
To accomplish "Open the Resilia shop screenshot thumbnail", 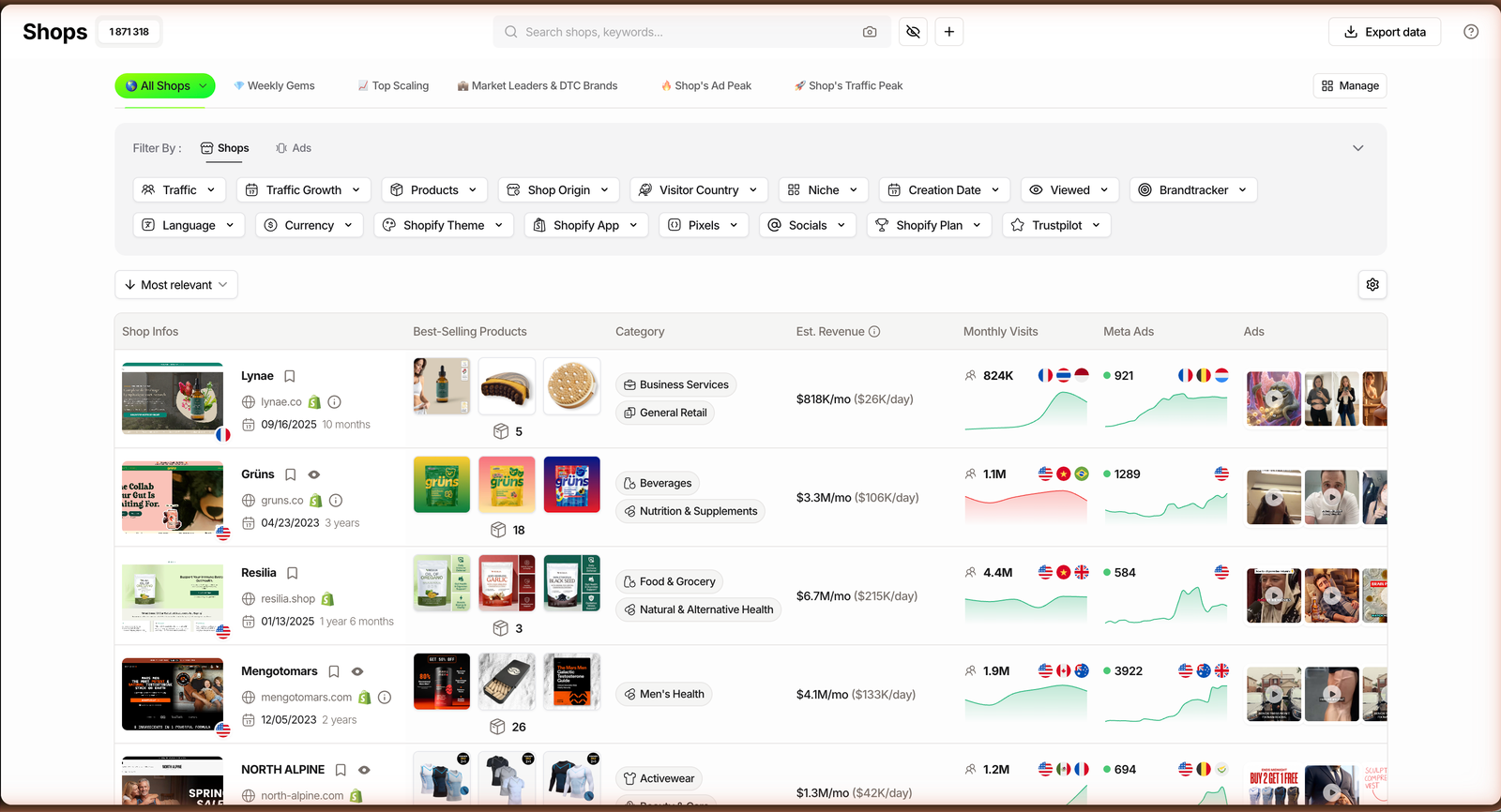I will (x=173, y=596).
